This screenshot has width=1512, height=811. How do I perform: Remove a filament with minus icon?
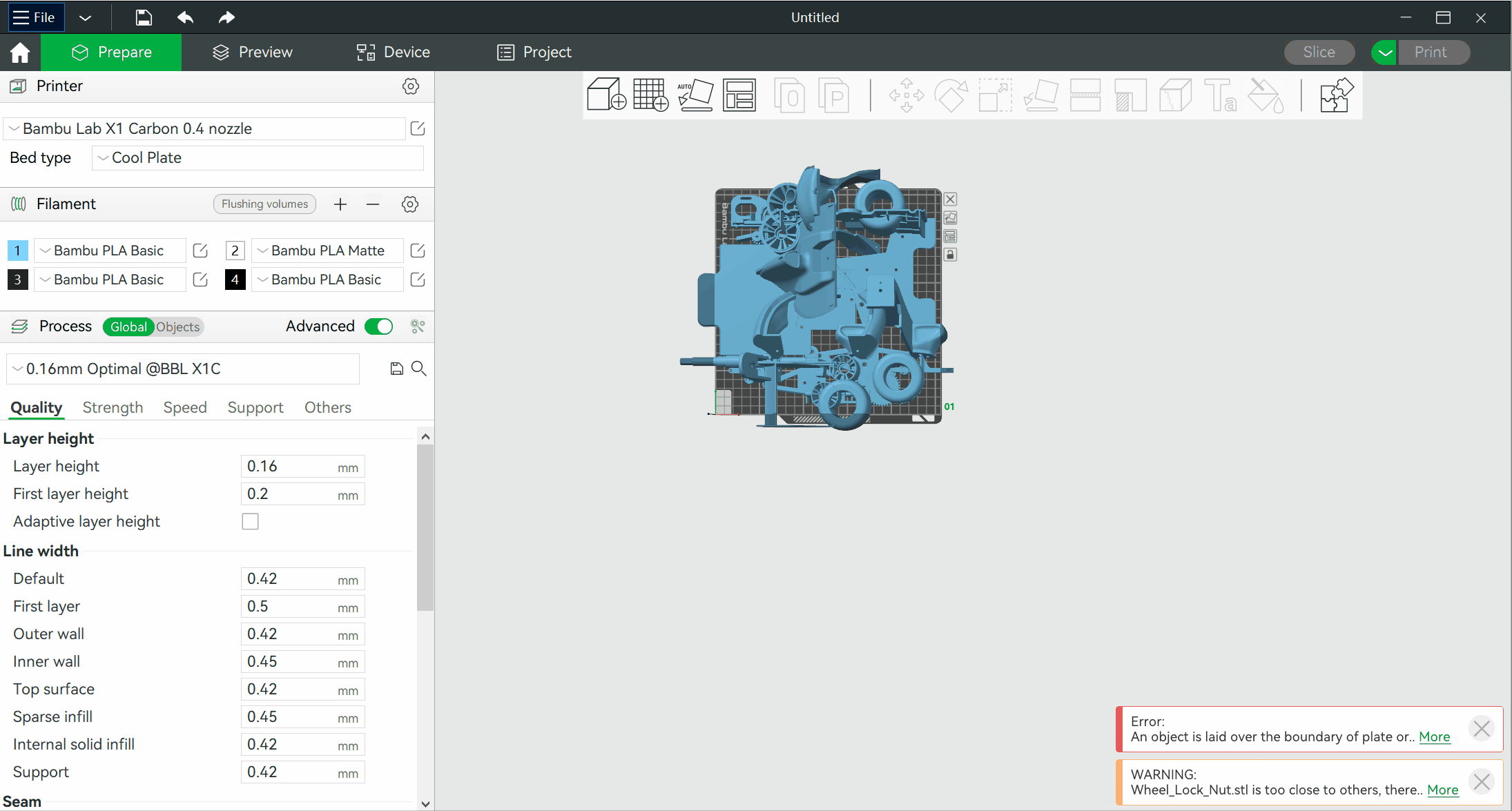tap(373, 204)
